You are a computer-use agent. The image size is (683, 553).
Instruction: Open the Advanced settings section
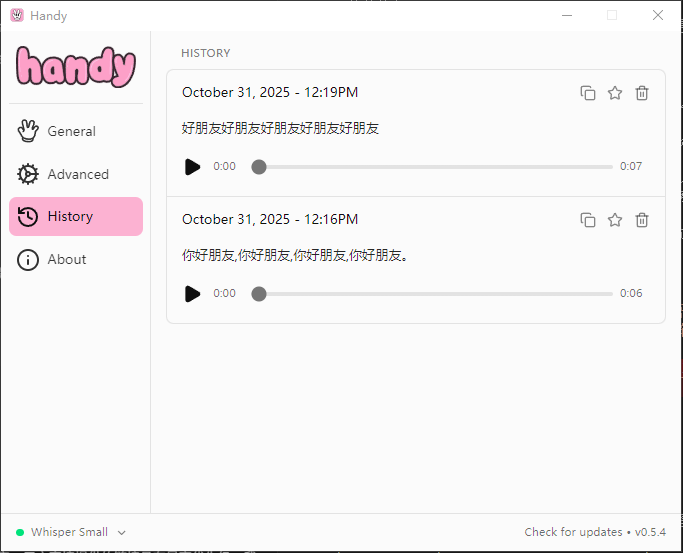(76, 174)
